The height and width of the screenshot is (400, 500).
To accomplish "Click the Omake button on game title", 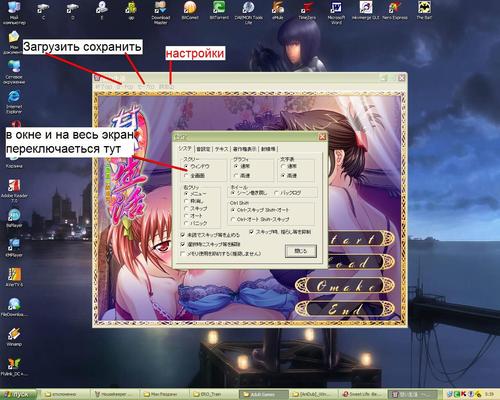I will 345,286.
